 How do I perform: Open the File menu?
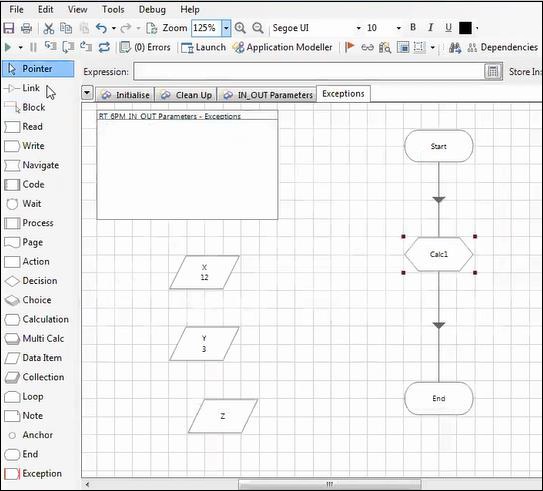[x=16, y=9]
